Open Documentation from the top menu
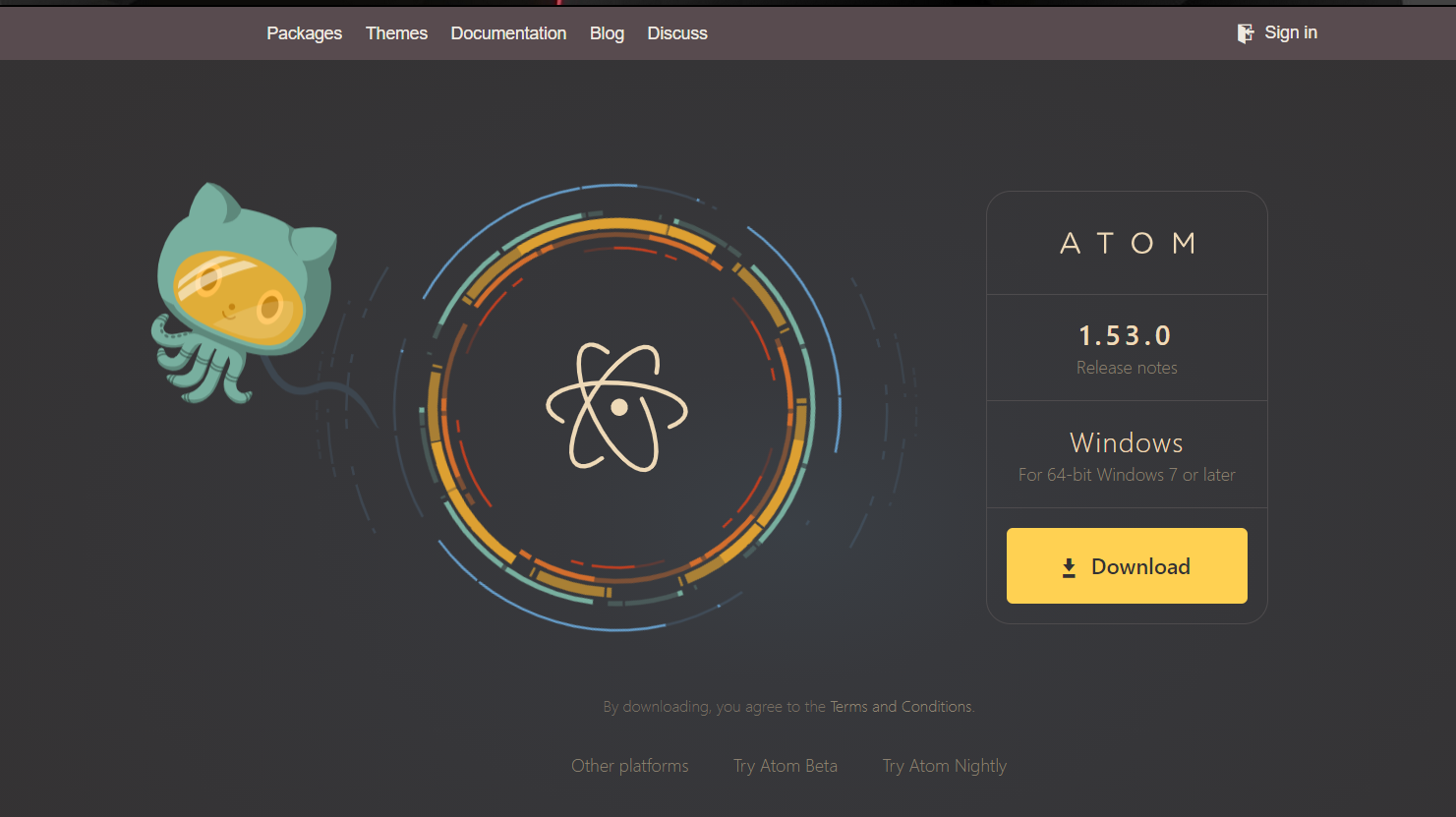 (508, 33)
